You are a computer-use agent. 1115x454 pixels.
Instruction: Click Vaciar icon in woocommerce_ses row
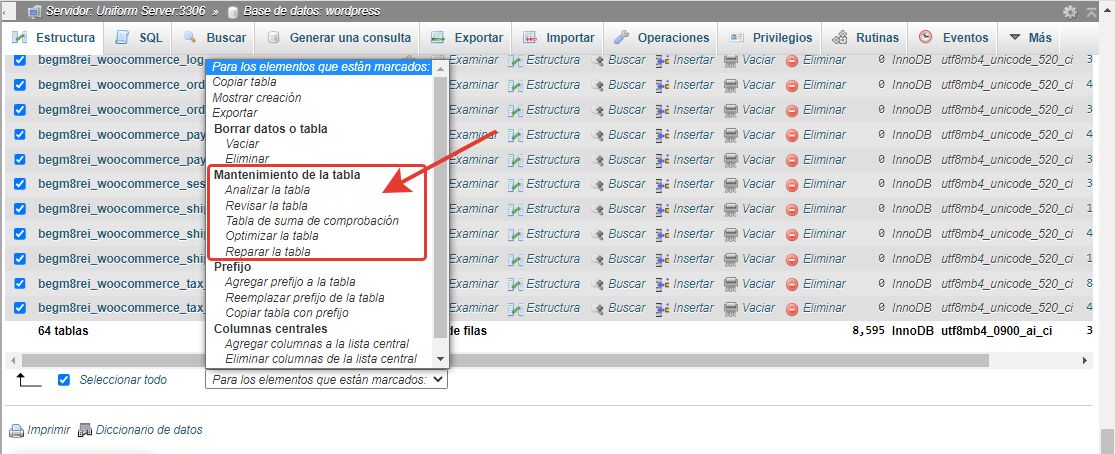pos(731,184)
